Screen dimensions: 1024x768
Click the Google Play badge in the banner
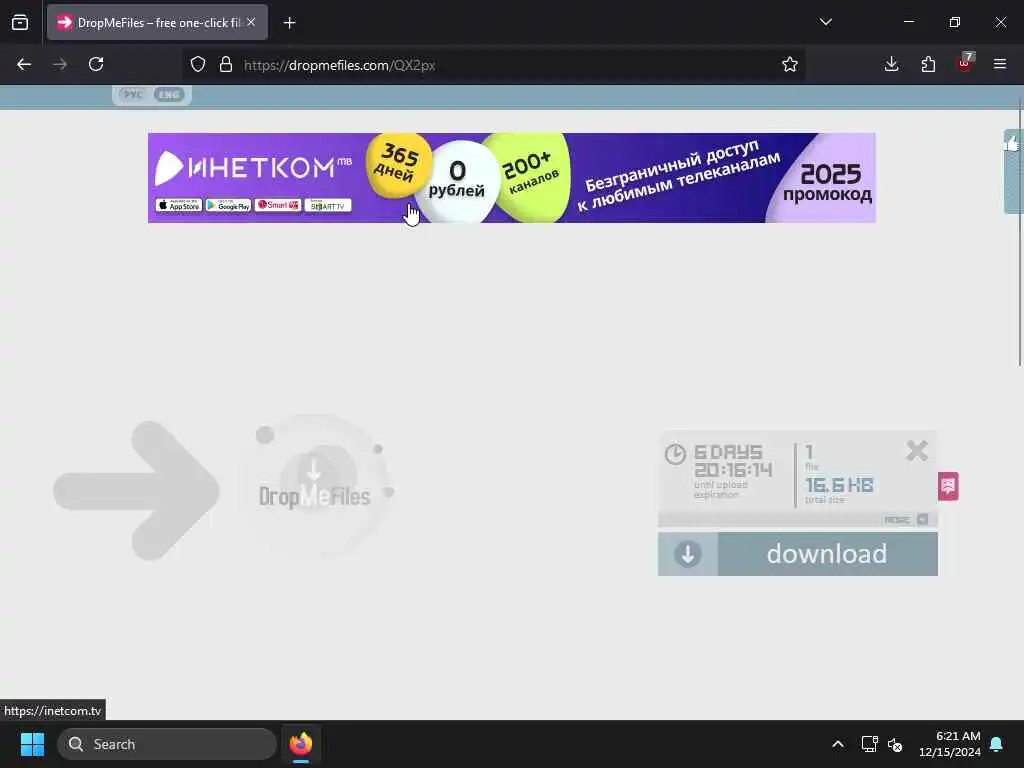click(x=229, y=205)
